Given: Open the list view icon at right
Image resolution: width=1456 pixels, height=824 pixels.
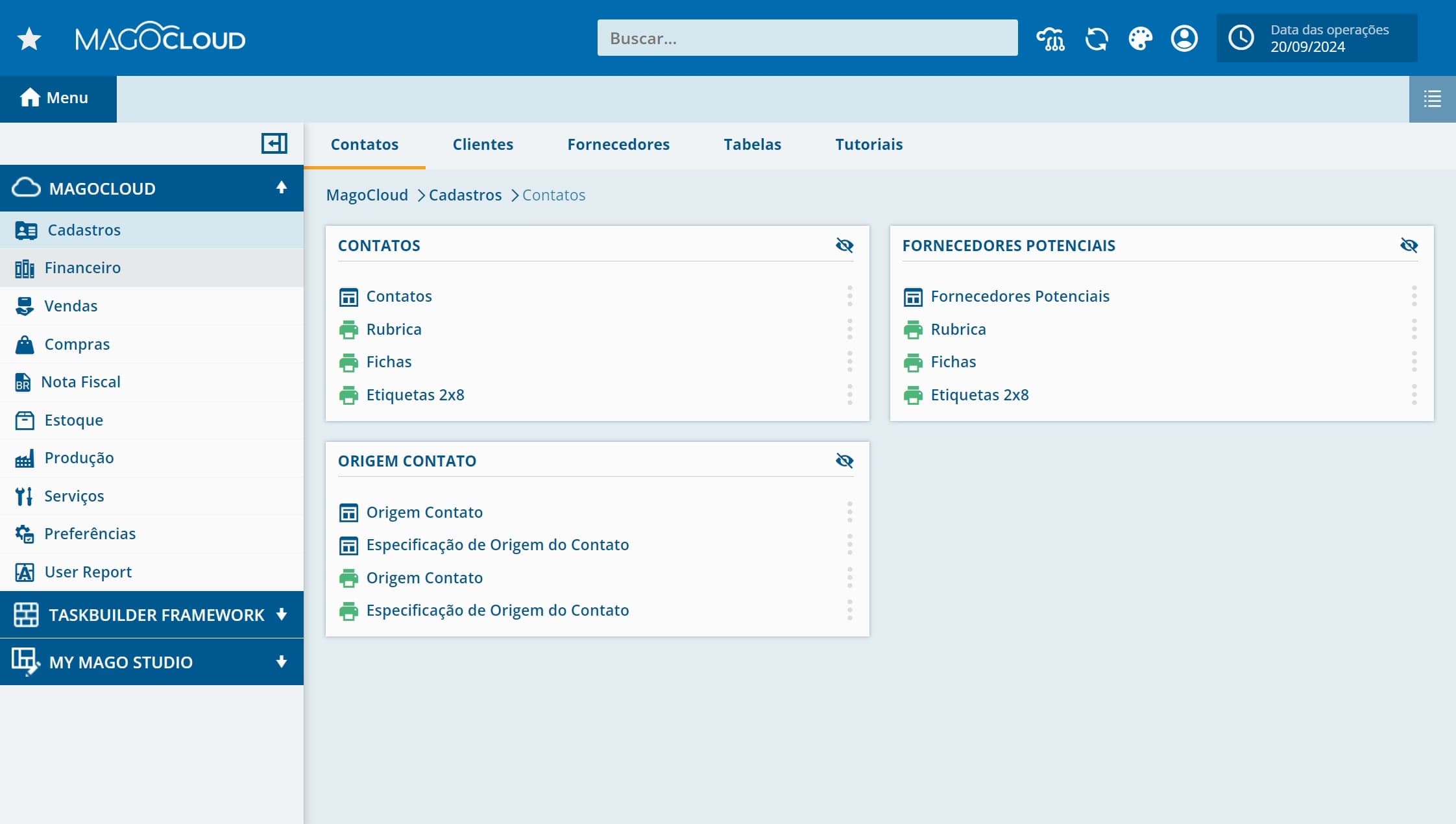Looking at the screenshot, I should click(x=1433, y=99).
